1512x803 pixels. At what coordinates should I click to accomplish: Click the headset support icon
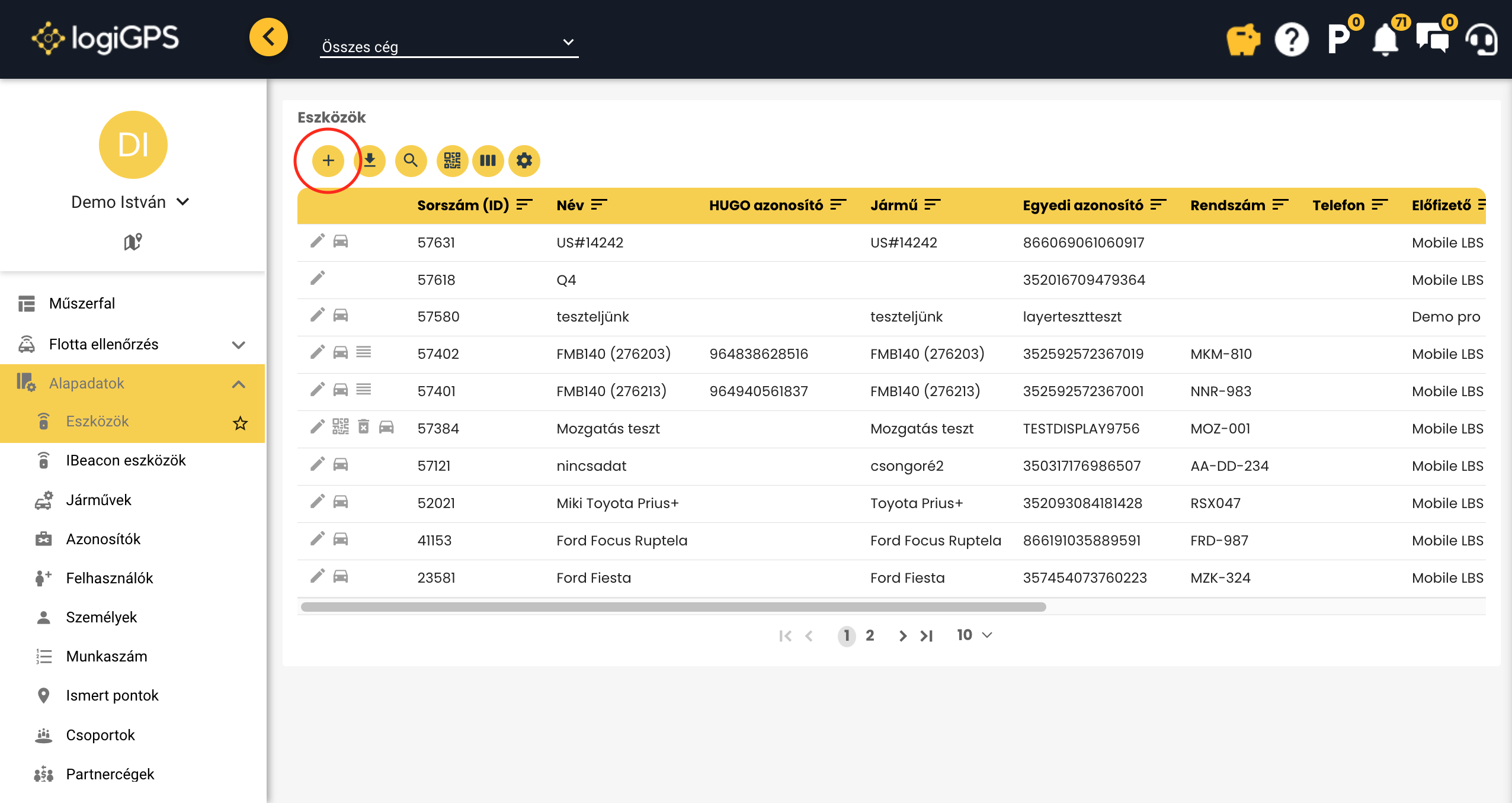tap(1481, 40)
